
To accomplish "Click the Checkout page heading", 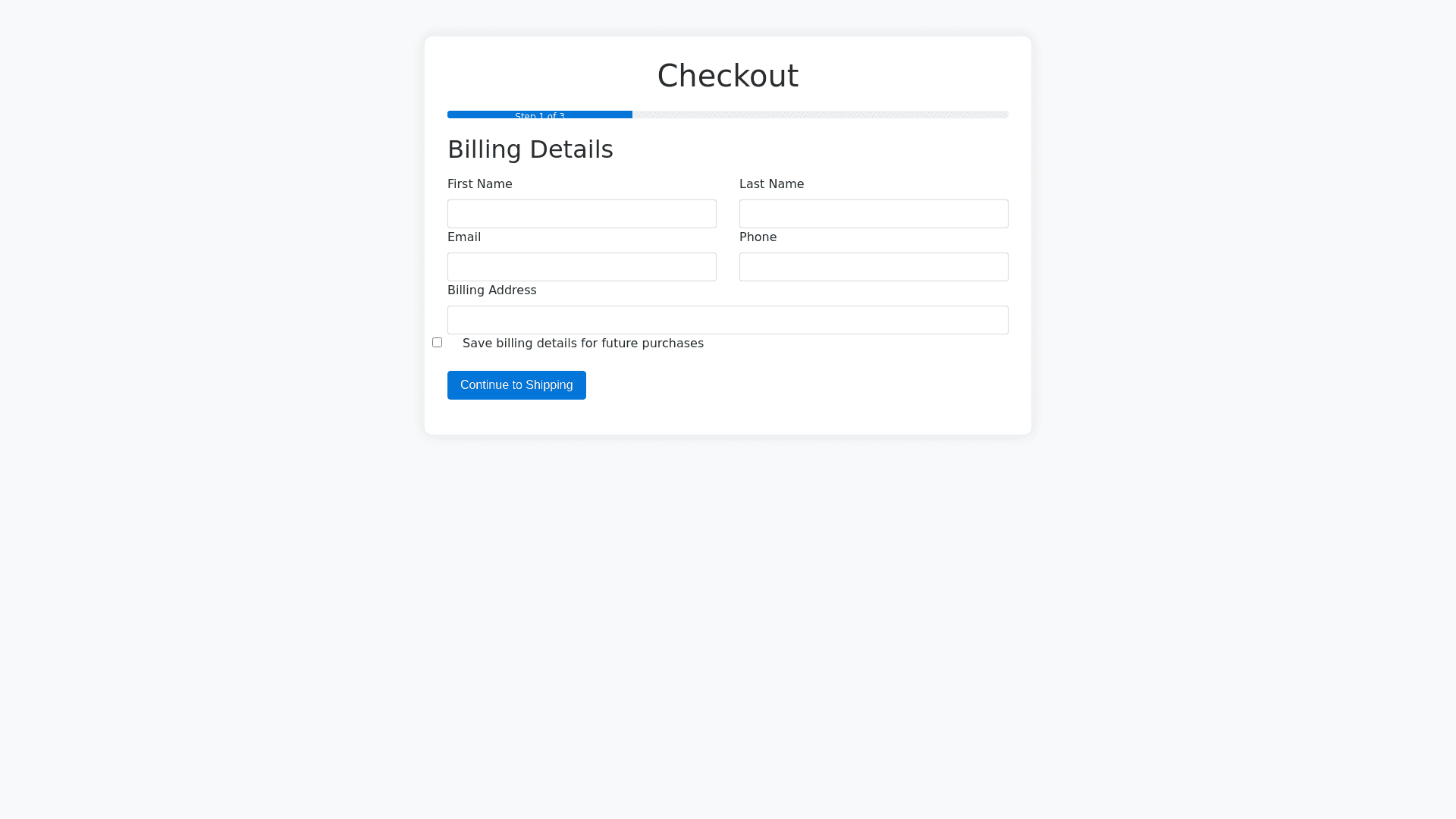I will [727, 76].
